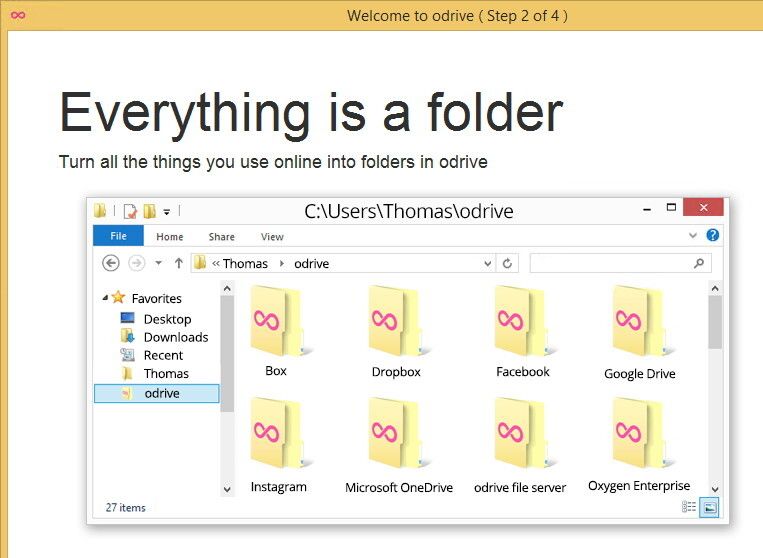The image size is (763, 558).
Task: Switch to large icons view layout
Action: pyautogui.click(x=709, y=507)
